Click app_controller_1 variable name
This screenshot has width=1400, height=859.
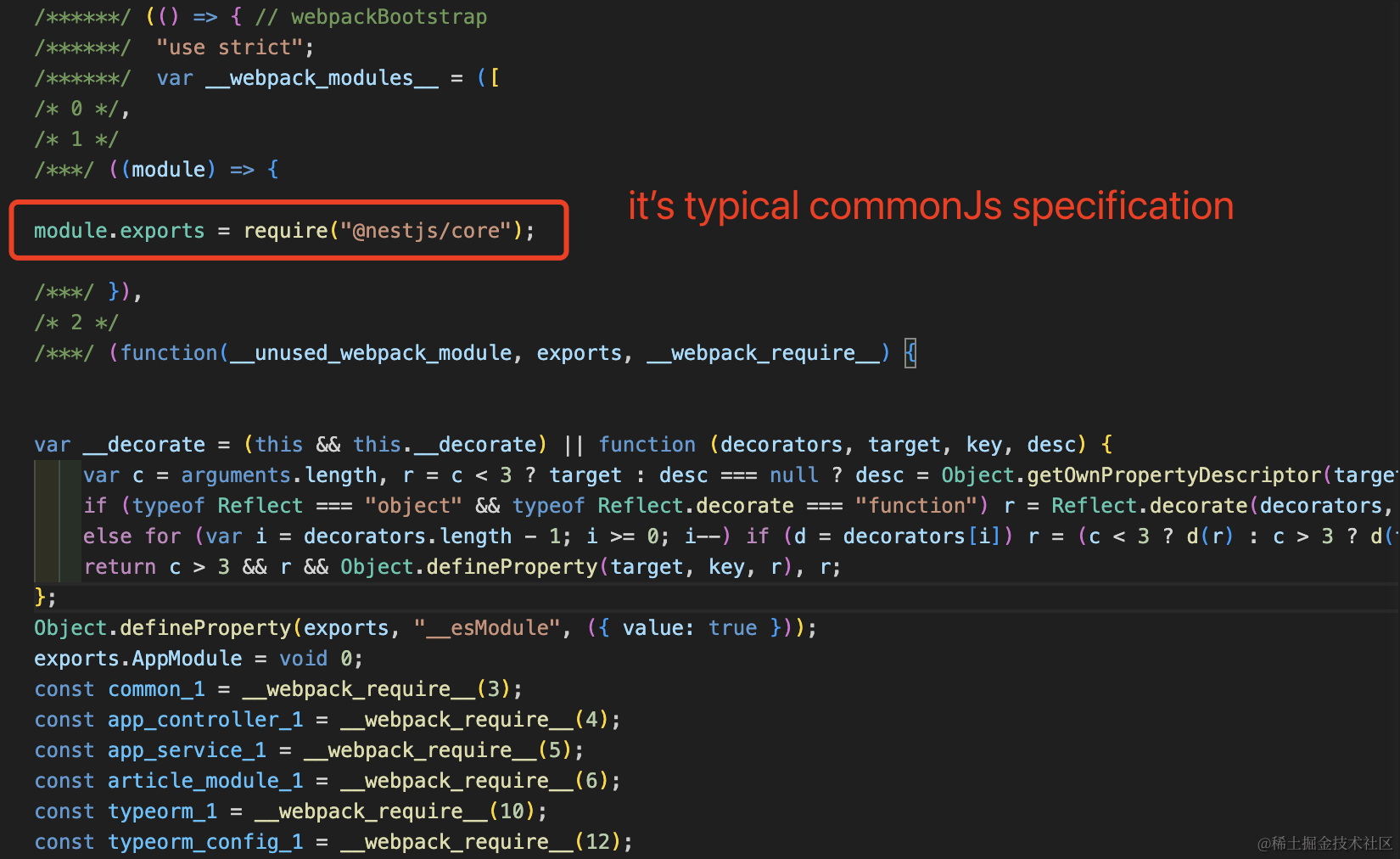click(205, 720)
